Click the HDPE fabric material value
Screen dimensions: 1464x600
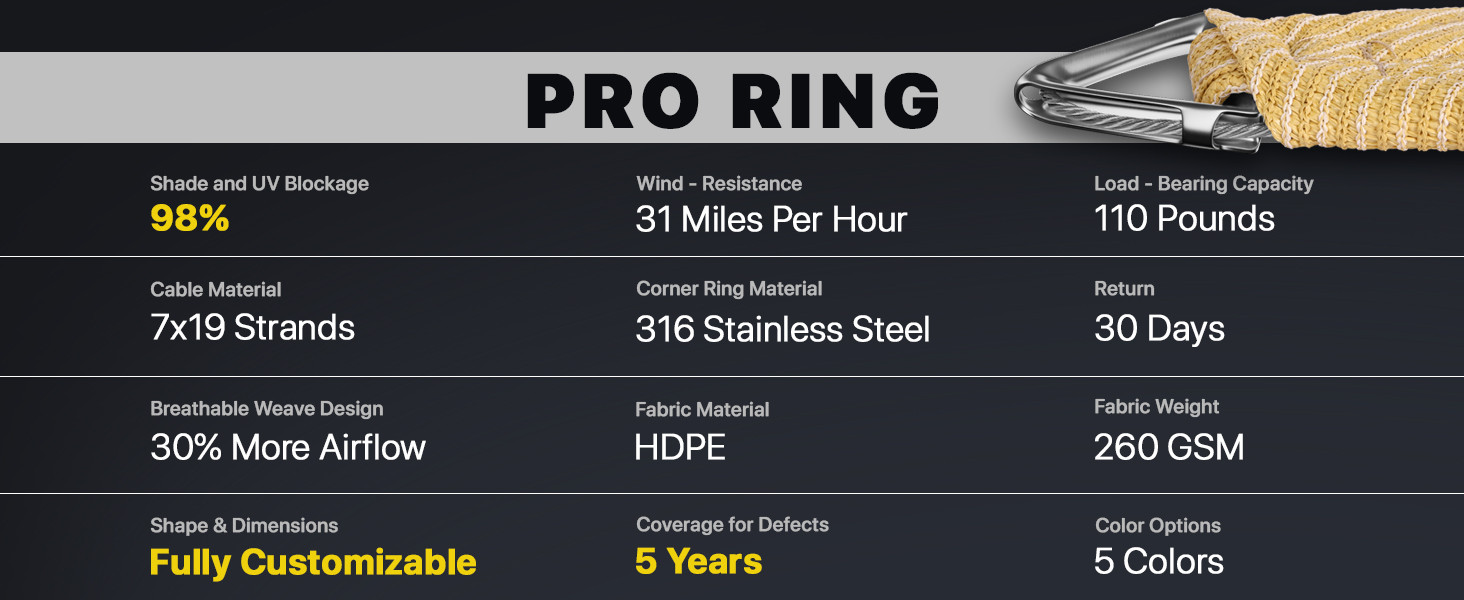(x=680, y=447)
